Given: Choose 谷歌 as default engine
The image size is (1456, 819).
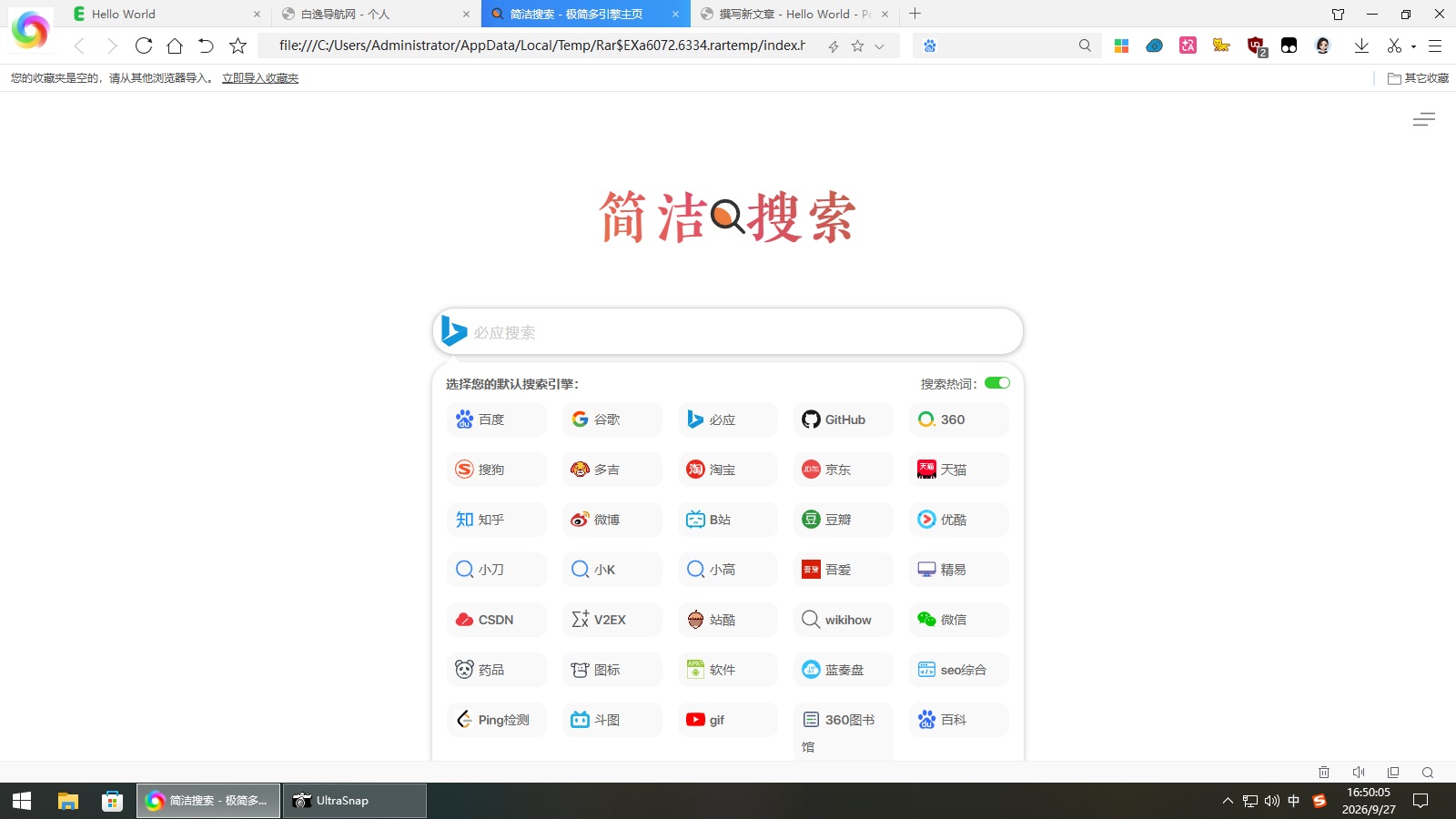Looking at the screenshot, I should (x=612, y=420).
